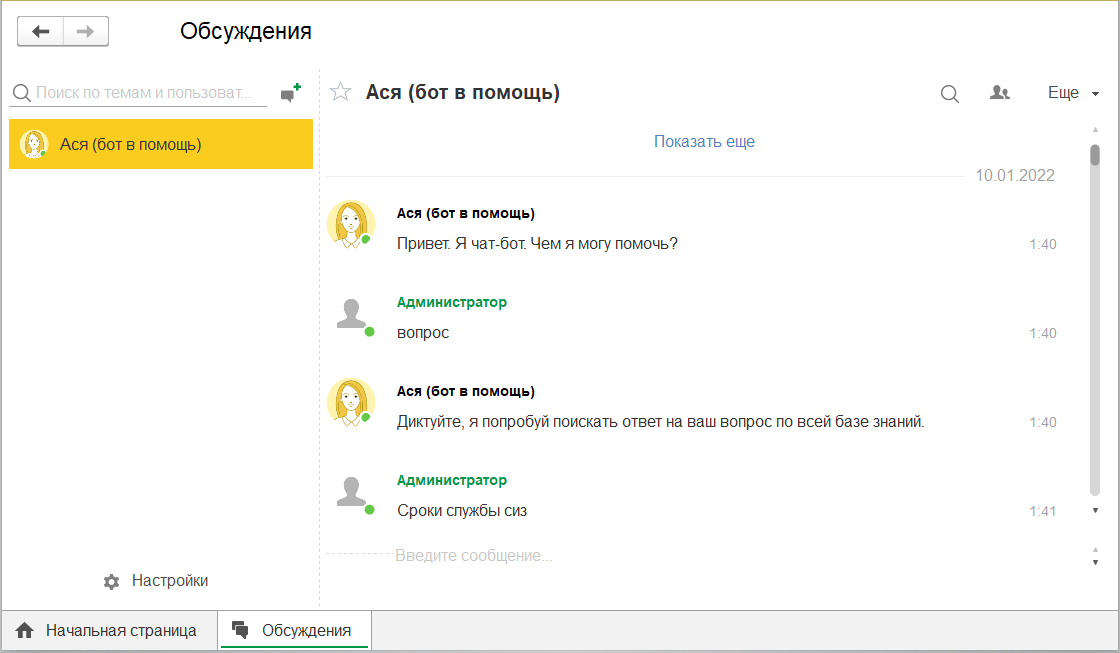Expand the Еще dropdown menu
The width and height of the screenshot is (1120, 653).
(x=1073, y=93)
